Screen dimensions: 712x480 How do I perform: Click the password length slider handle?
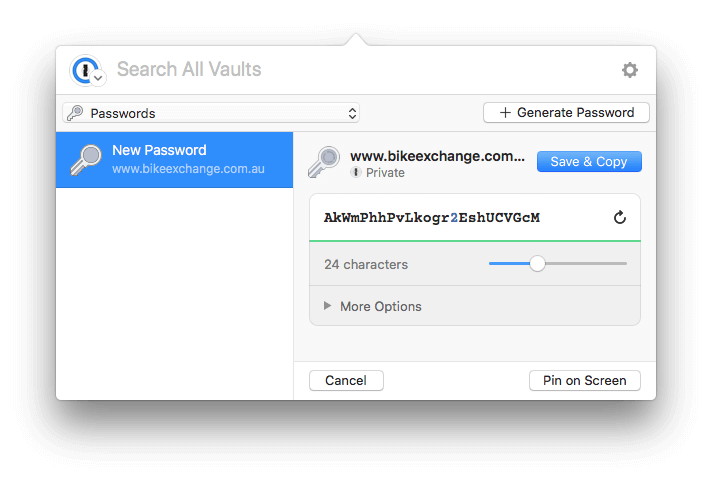click(x=537, y=263)
